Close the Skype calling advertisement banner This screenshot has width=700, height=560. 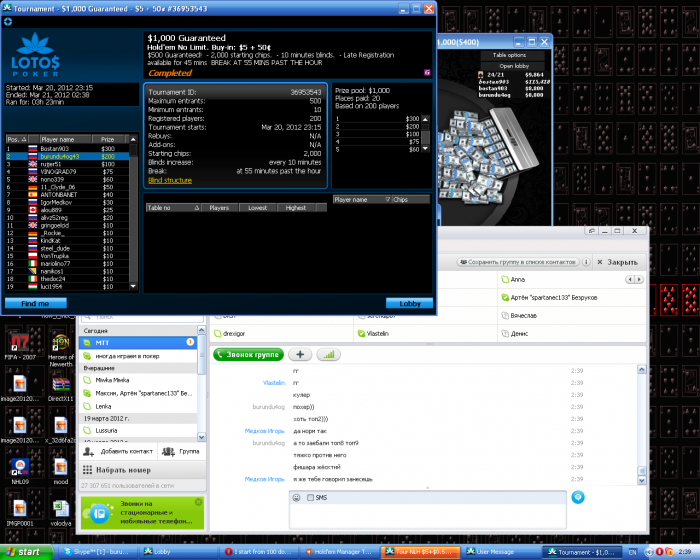198,502
